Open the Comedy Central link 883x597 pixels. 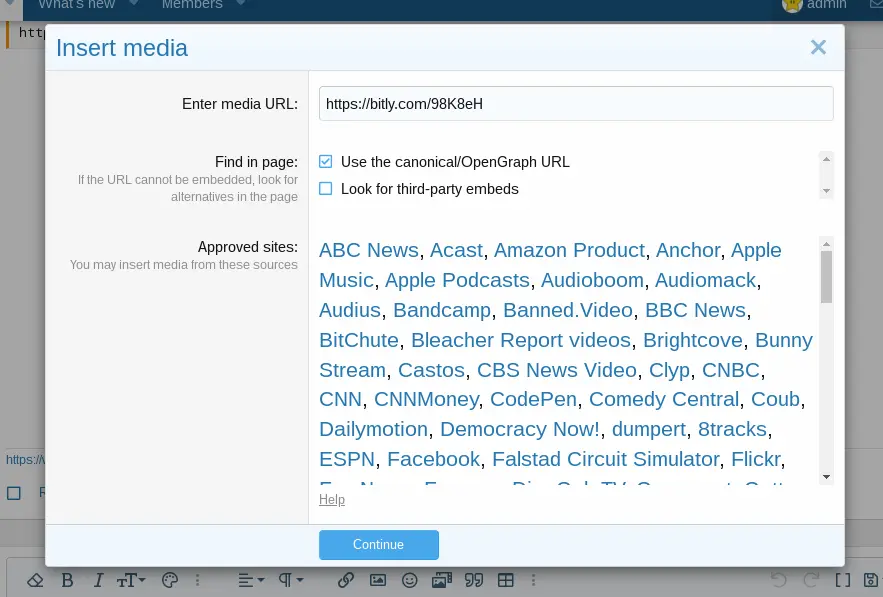[x=664, y=399]
